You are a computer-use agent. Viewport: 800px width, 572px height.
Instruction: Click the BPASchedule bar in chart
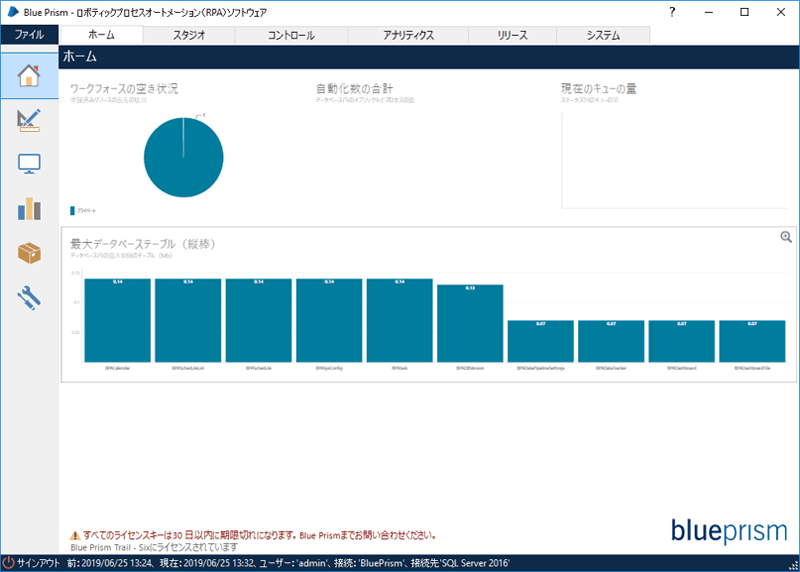click(259, 320)
